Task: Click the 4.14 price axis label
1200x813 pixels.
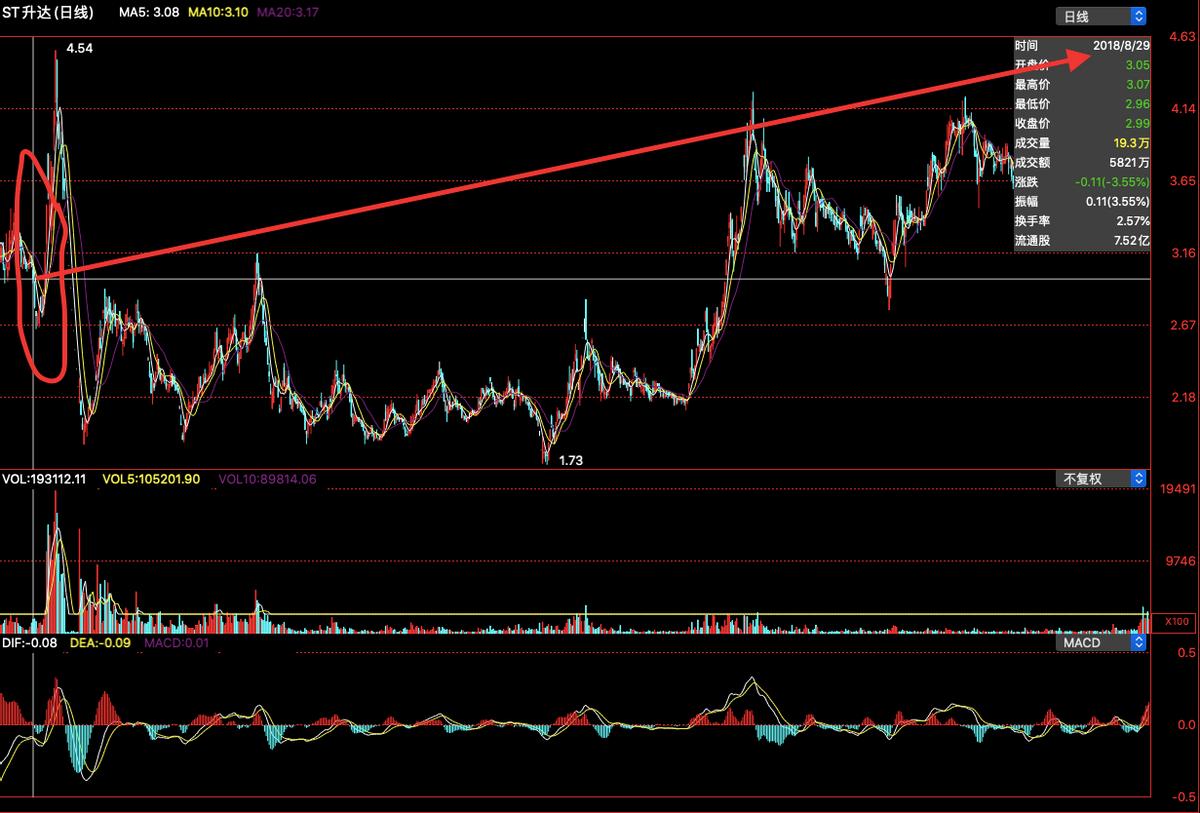Action: 1181,109
